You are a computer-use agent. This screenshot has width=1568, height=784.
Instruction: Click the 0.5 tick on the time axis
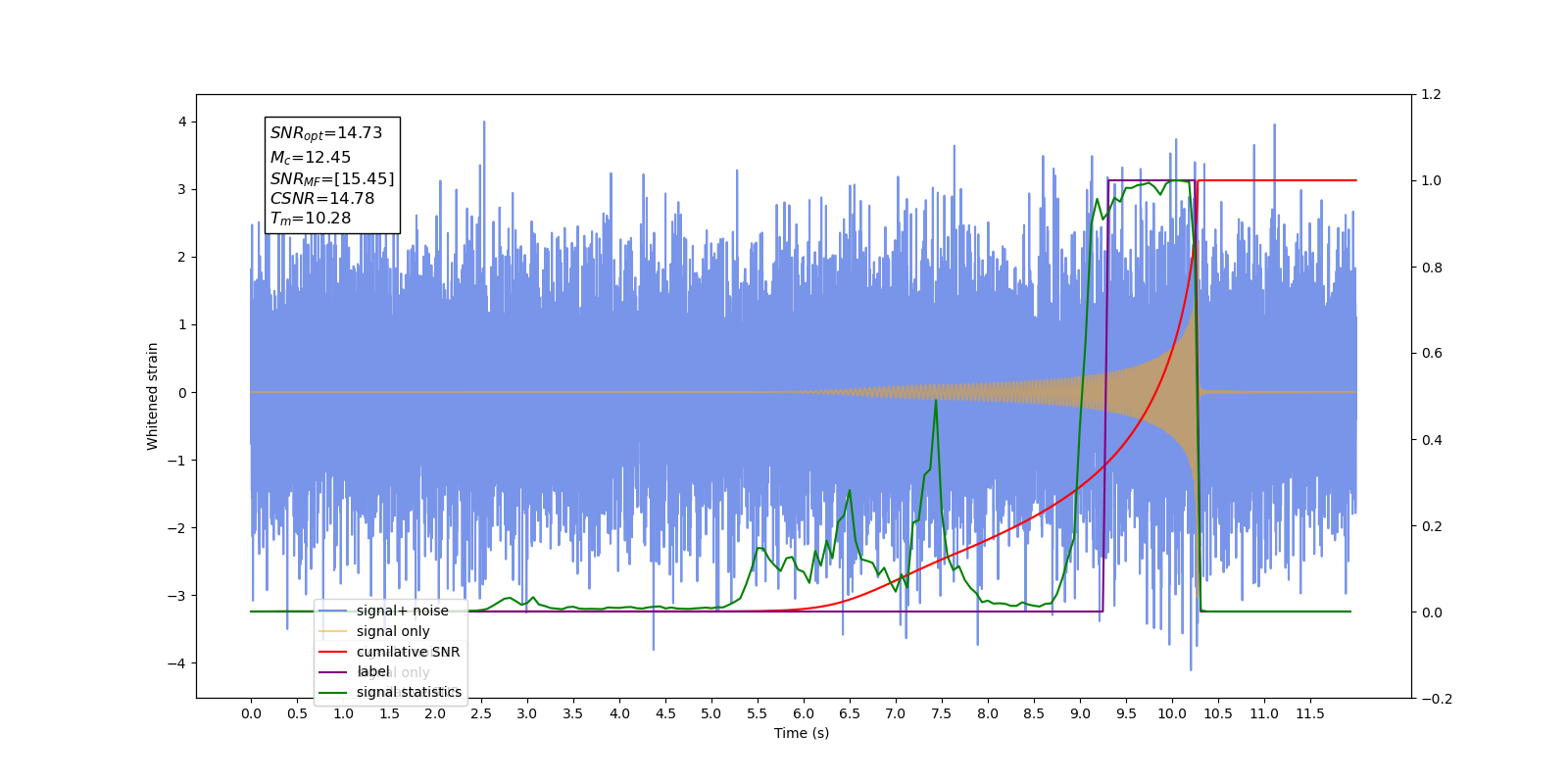point(297,713)
